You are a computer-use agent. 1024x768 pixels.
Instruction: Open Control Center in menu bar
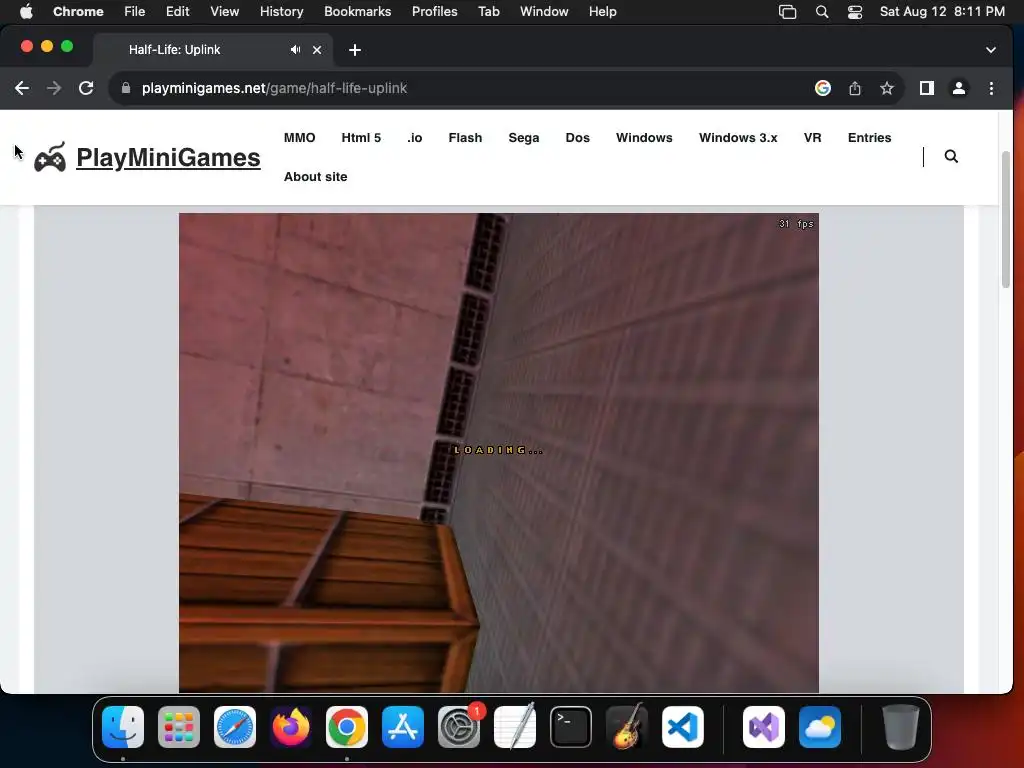855,12
